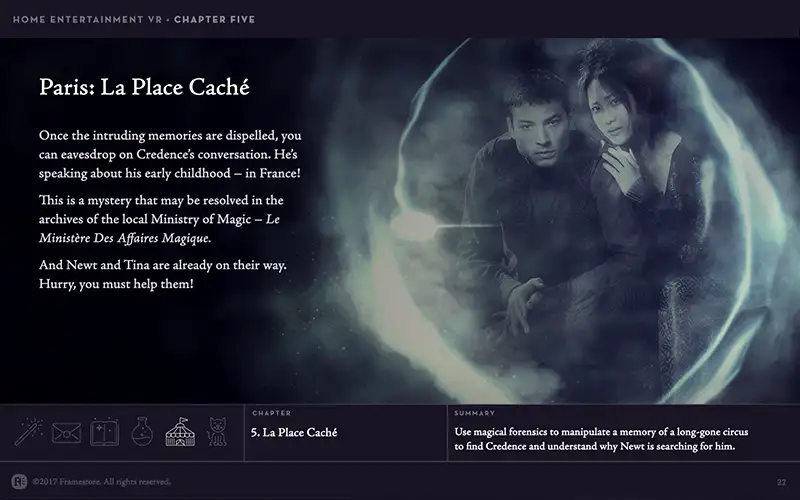The height and width of the screenshot is (500, 800).
Task: Click the 'Le Ministère Des Affaires Magique' text
Action: point(159,229)
